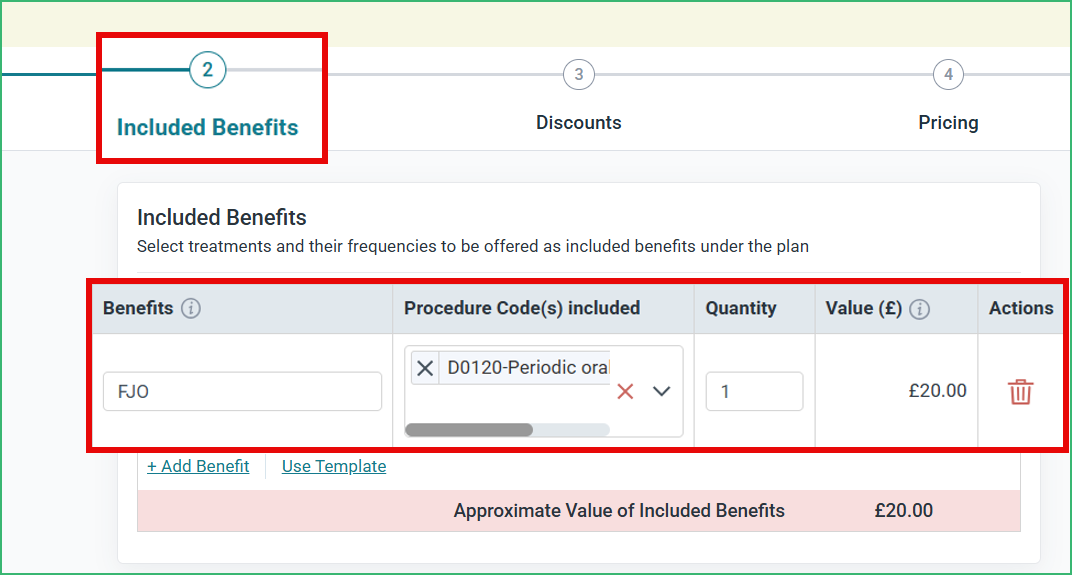Click the + Add Benefit link
Image resolution: width=1072 pixels, height=575 pixels.
[x=198, y=466]
